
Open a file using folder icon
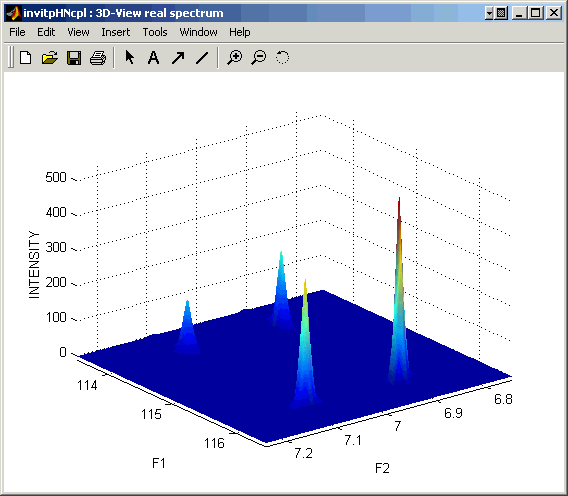pos(50,58)
